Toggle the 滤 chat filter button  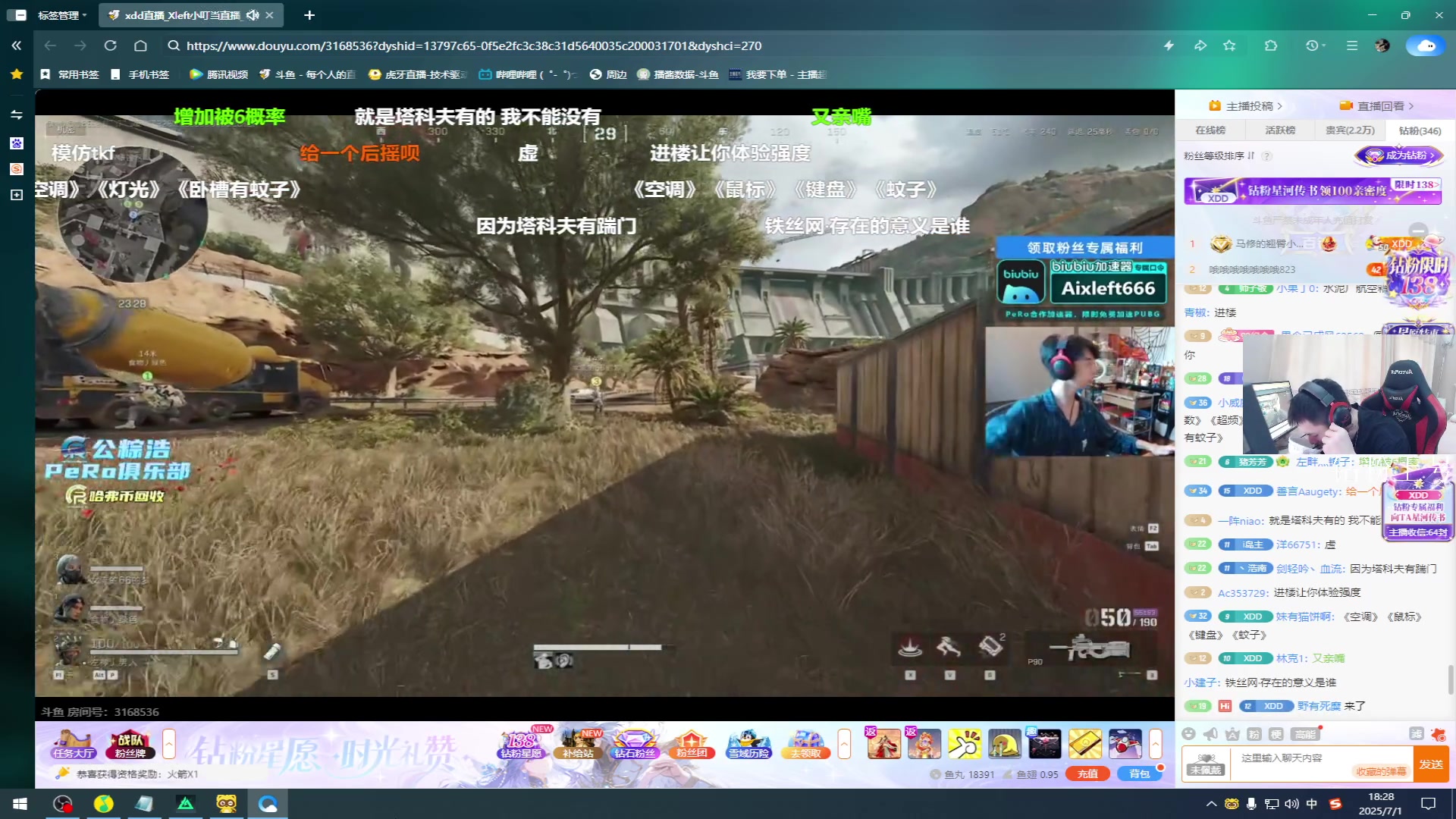pos(1416,733)
